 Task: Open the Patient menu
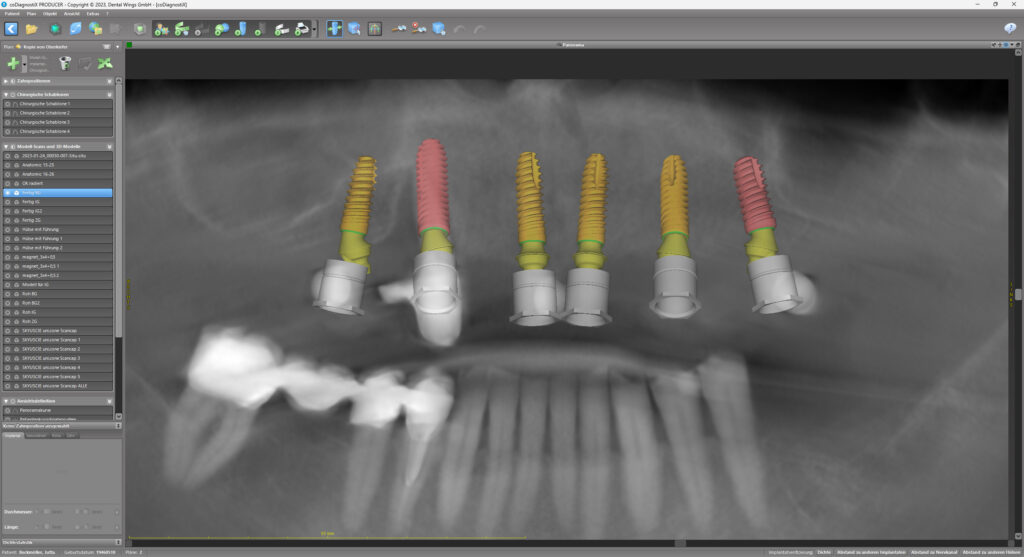coord(12,14)
